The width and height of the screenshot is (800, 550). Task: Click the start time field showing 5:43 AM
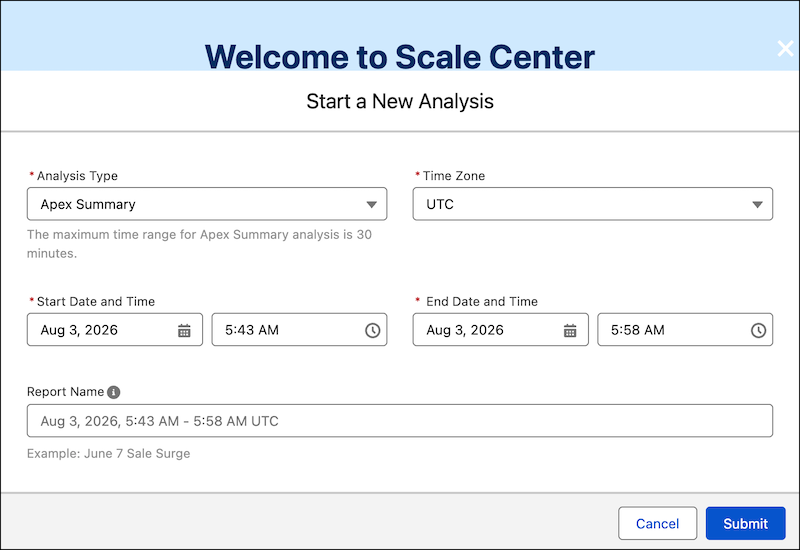click(x=299, y=330)
